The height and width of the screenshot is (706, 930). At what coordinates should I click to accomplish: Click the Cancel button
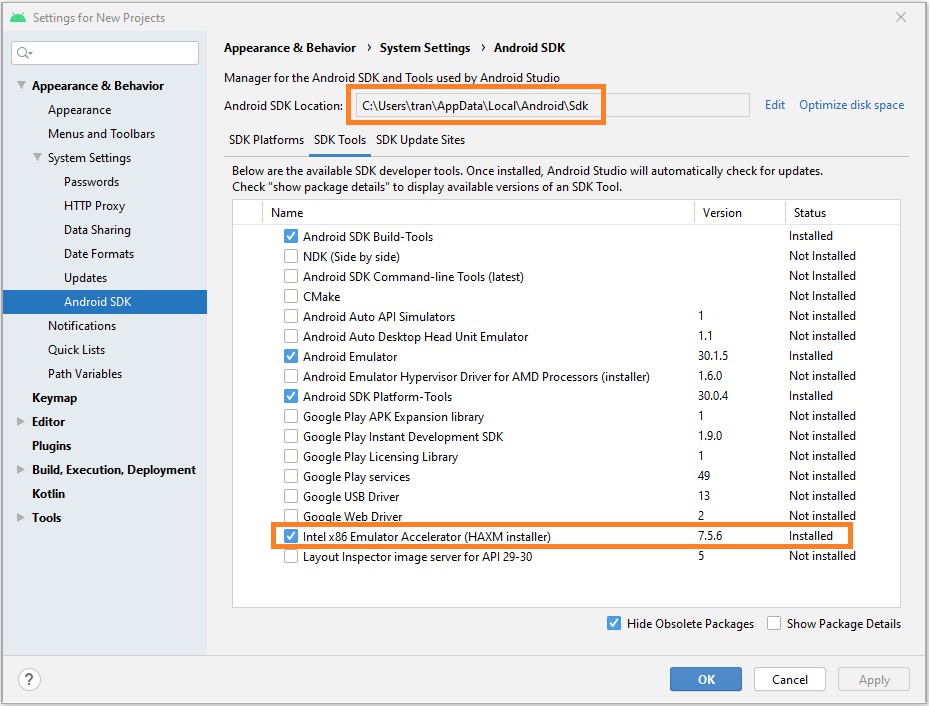790,679
